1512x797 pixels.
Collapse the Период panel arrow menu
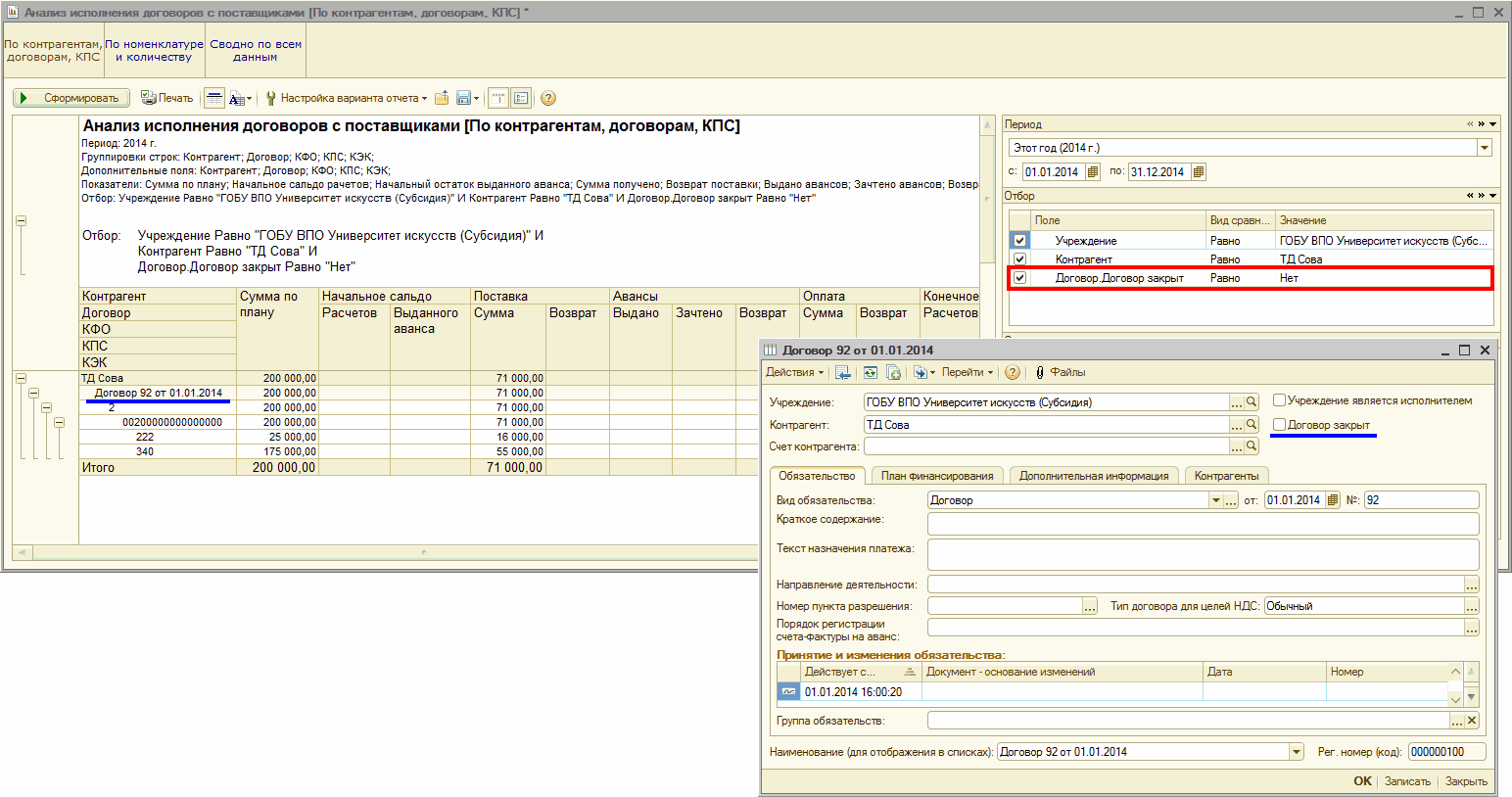(1493, 124)
